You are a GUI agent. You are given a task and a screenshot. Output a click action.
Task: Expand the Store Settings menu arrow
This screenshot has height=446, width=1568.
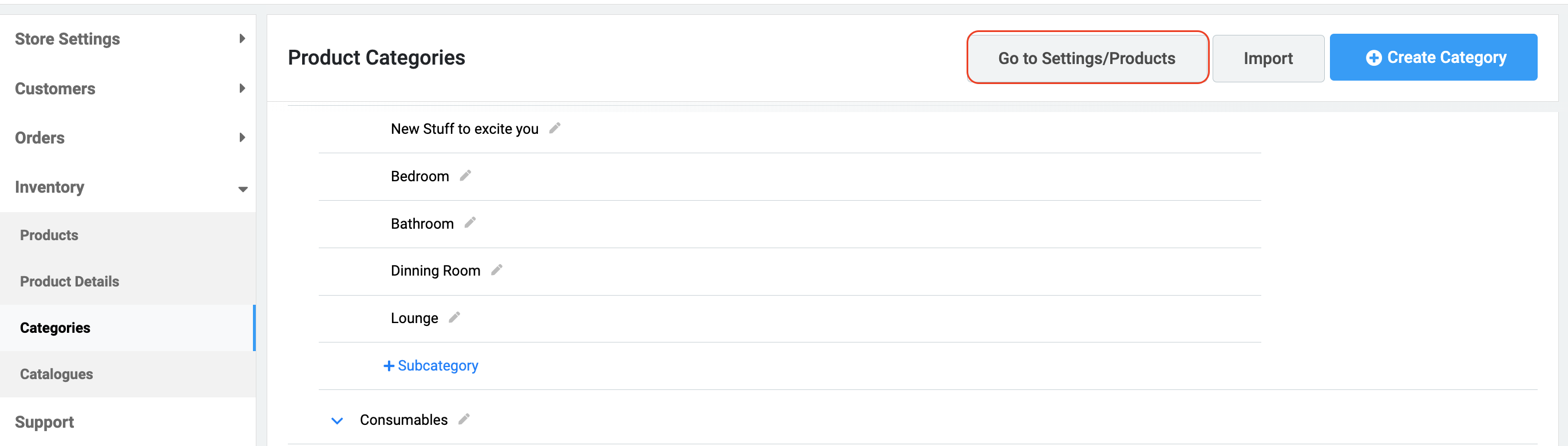[242, 38]
